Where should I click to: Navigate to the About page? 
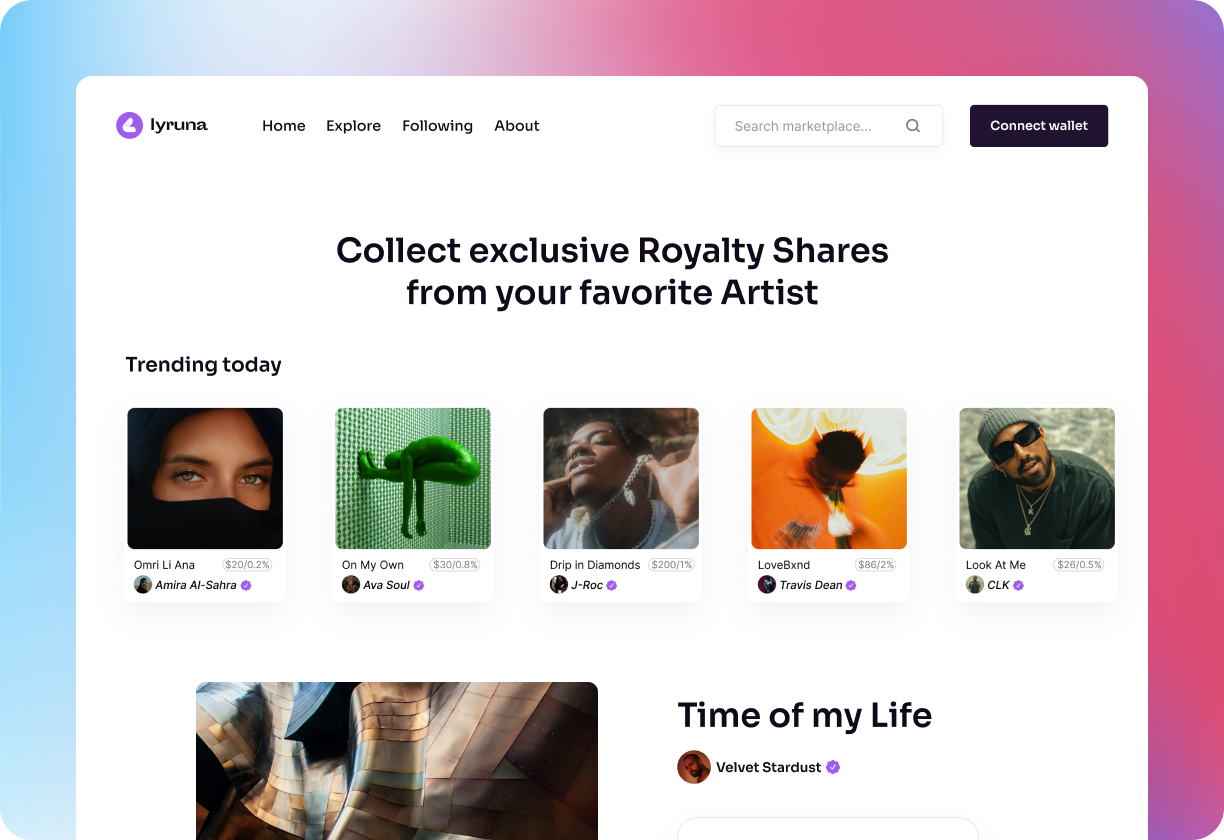coord(516,126)
